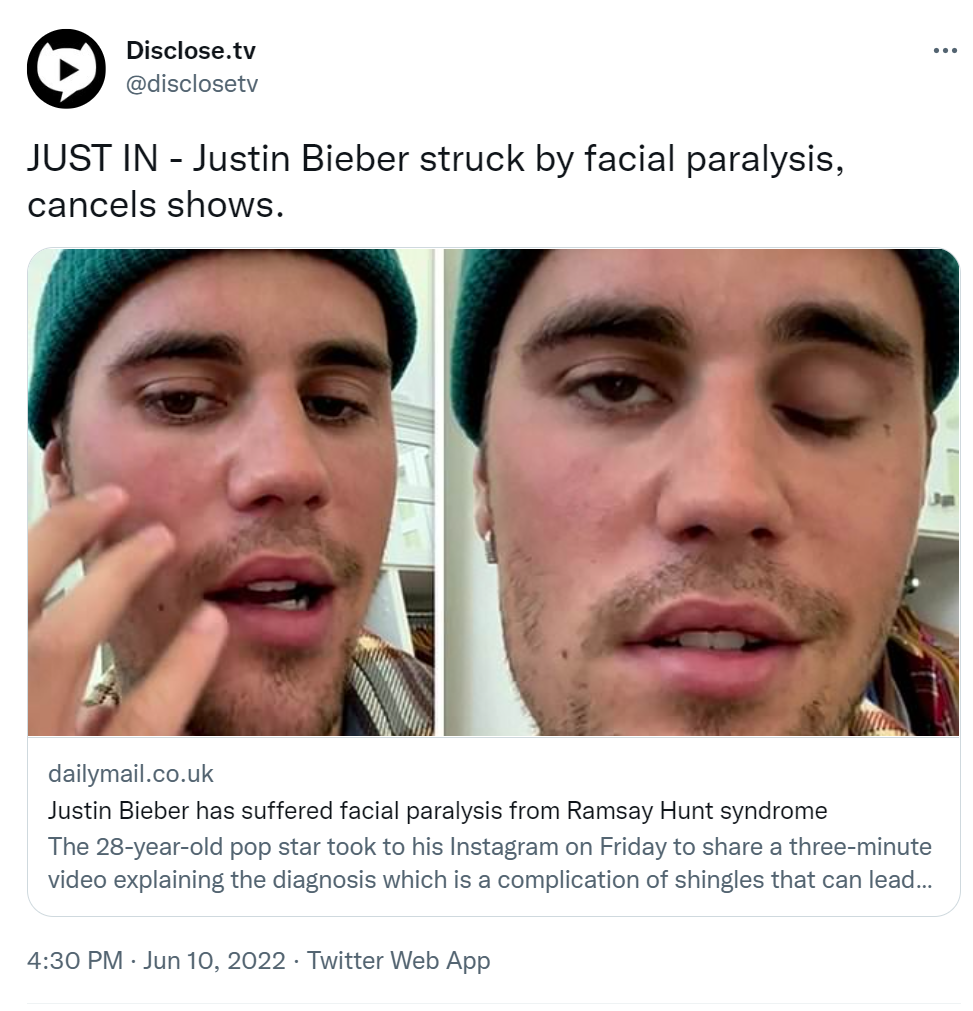Image resolution: width=973 pixels, height=1011 pixels.
Task: Click the card description about the 28-year-old pop star
Action: (x=490, y=863)
